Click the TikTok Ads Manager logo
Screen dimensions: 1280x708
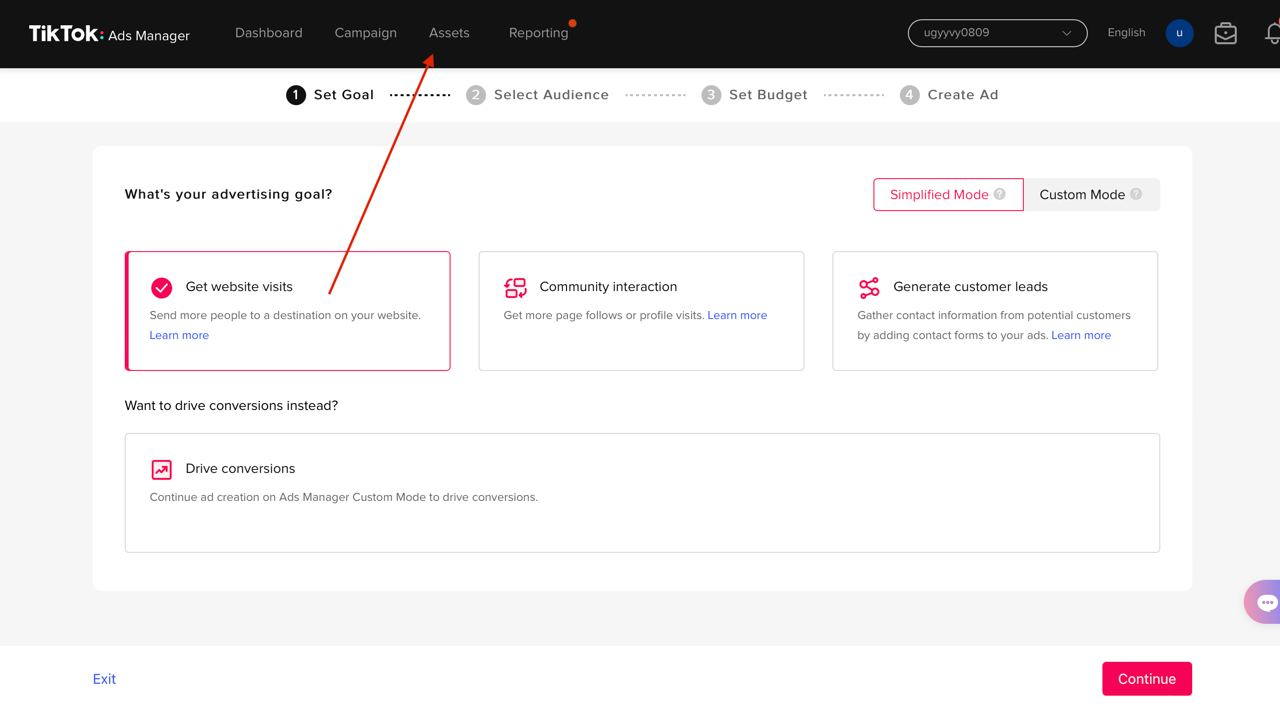(109, 34)
